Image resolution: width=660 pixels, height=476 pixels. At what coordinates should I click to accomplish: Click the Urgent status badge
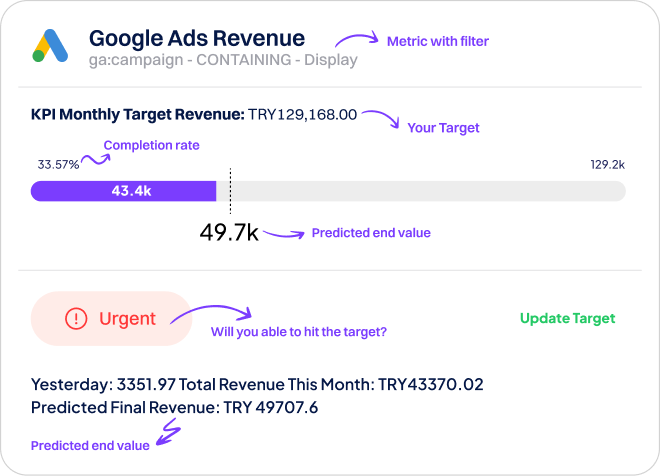click(112, 319)
